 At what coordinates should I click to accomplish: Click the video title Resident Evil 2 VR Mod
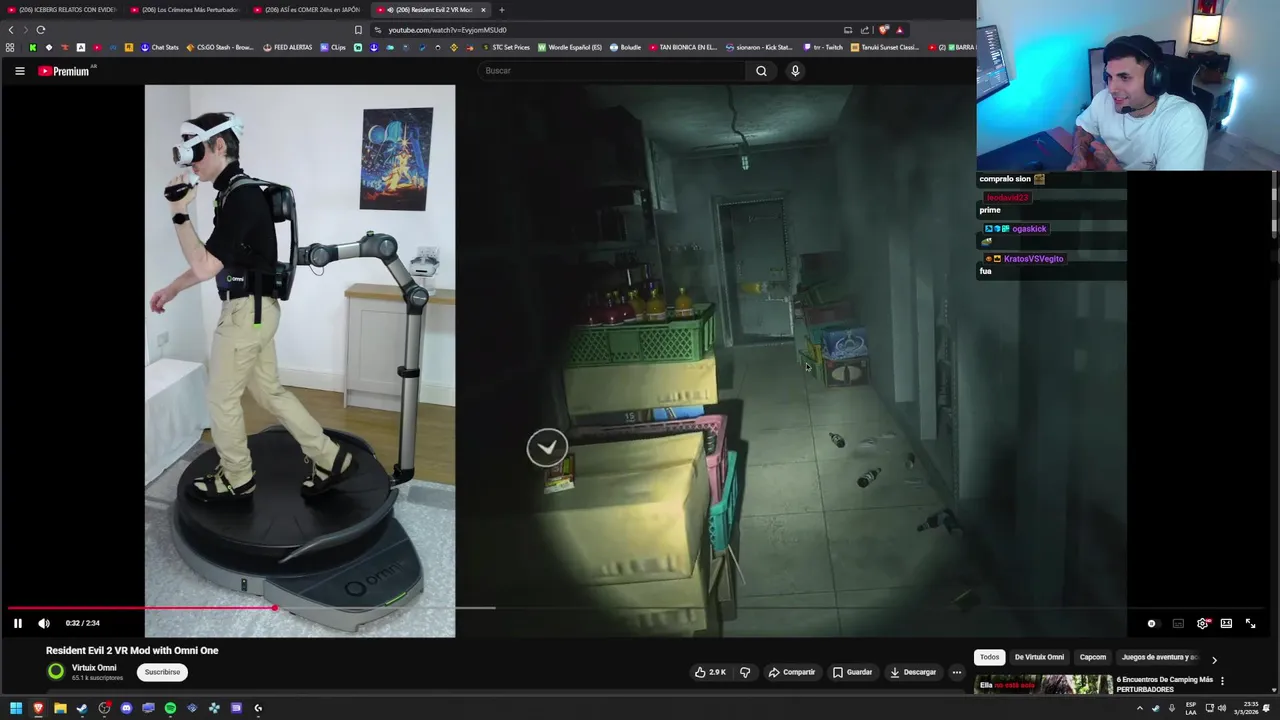point(132,650)
